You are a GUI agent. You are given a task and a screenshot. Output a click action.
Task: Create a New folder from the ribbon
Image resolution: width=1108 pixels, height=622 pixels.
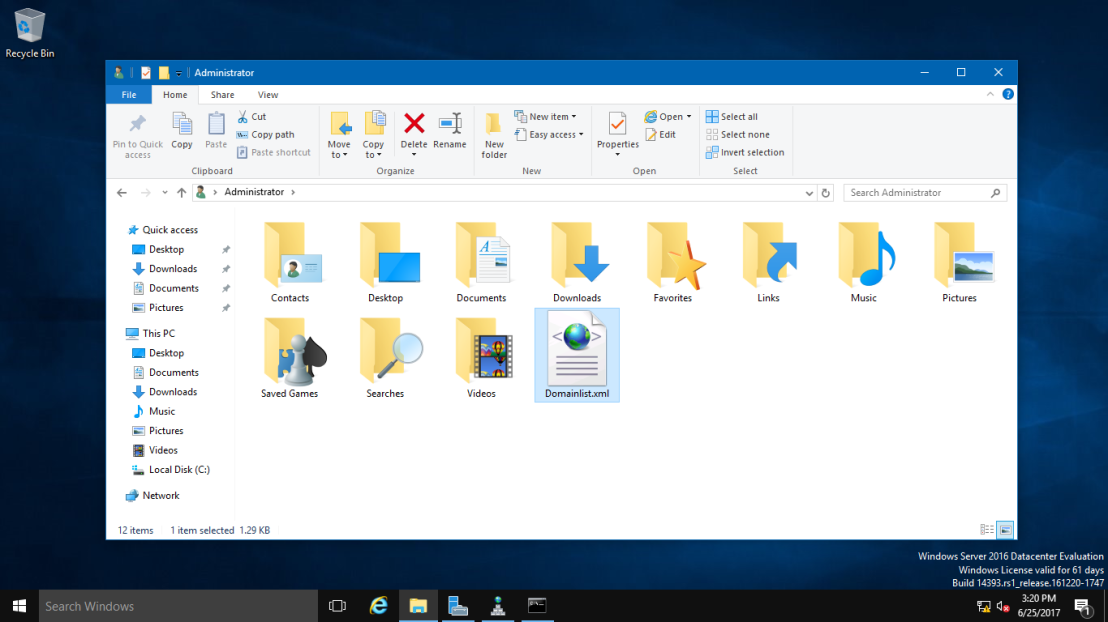(494, 136)
